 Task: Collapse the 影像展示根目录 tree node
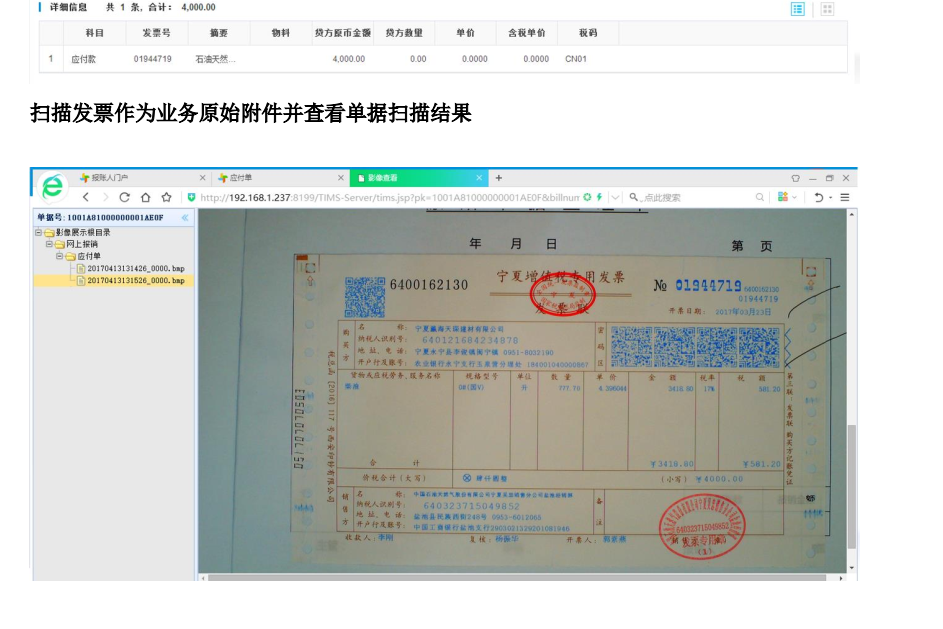point(39,232)
